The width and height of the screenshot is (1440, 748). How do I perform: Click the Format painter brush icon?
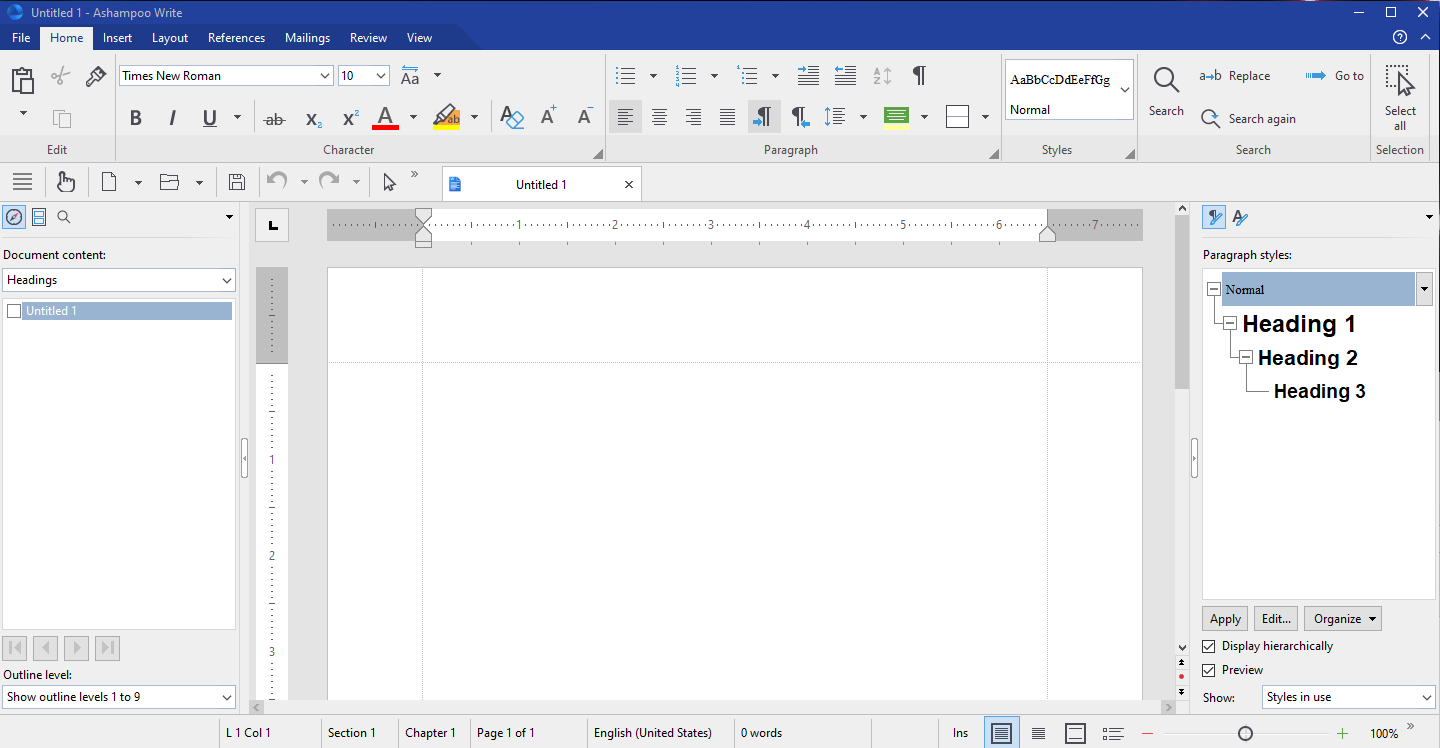(95, 77)
